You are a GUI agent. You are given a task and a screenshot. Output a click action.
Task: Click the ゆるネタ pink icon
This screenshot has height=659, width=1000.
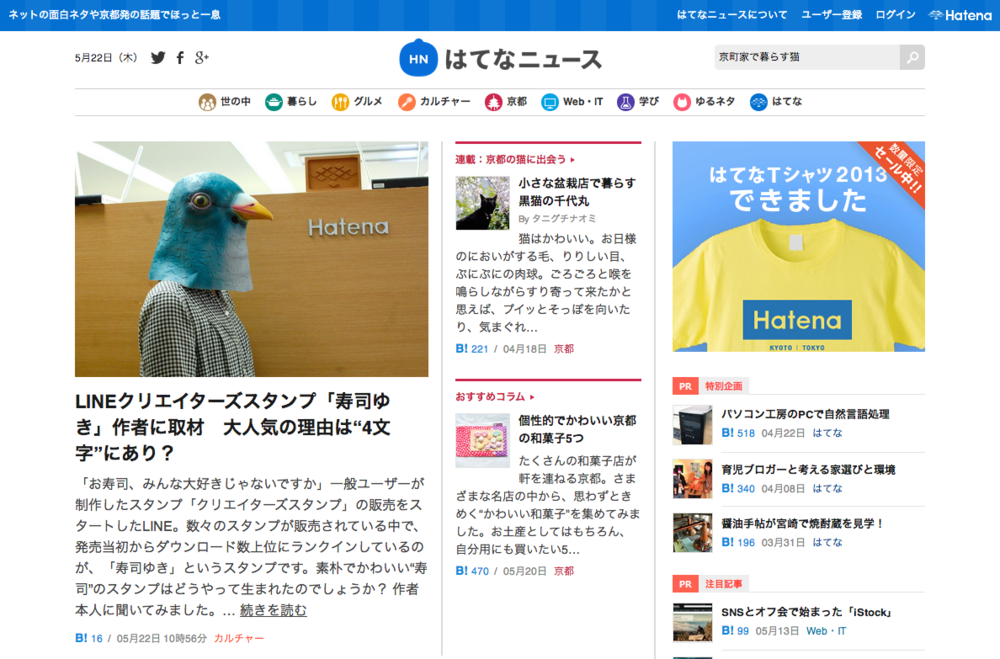tap(682, 101)
